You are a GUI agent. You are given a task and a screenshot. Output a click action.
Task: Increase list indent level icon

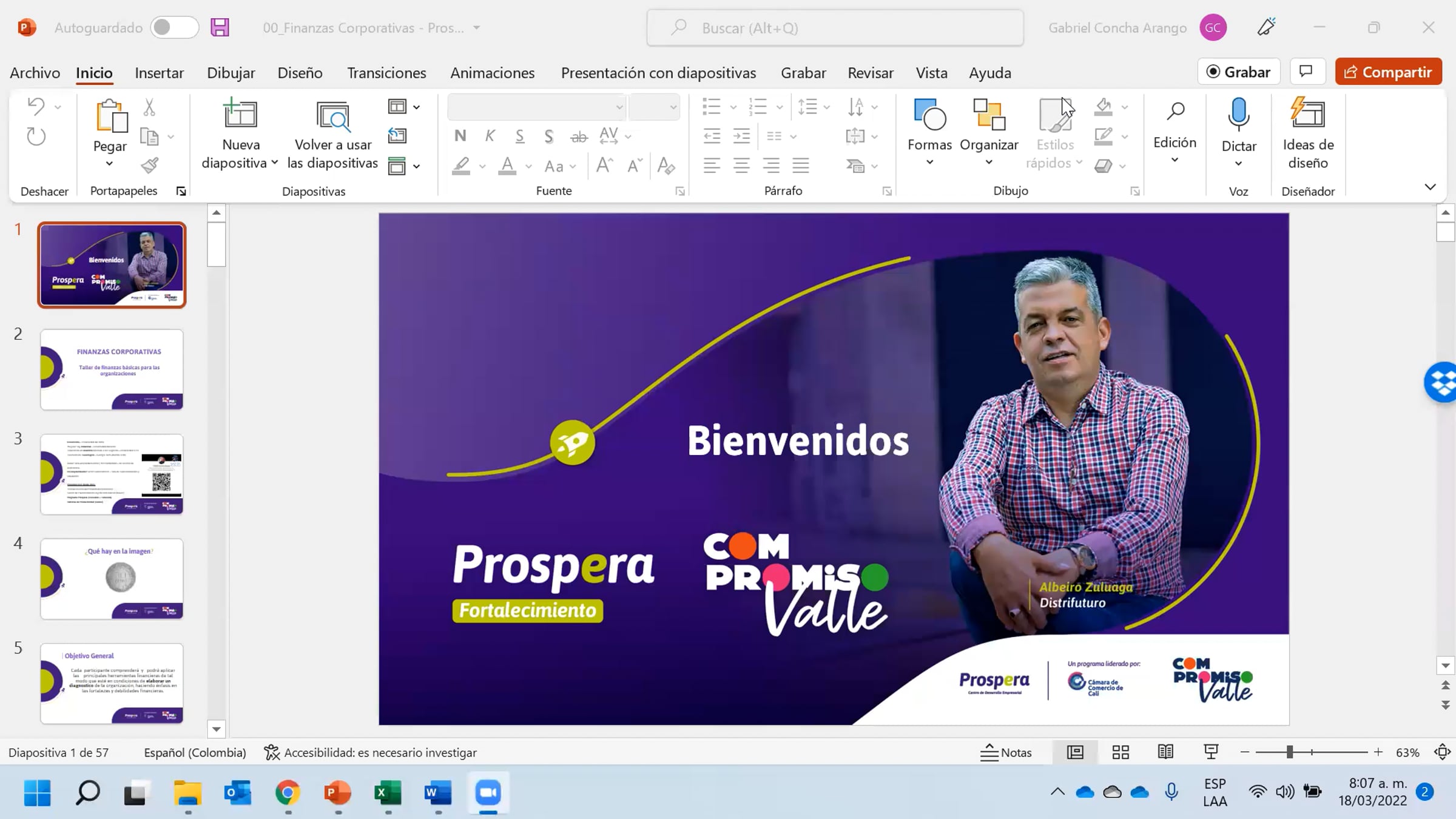tap(741, 136)
